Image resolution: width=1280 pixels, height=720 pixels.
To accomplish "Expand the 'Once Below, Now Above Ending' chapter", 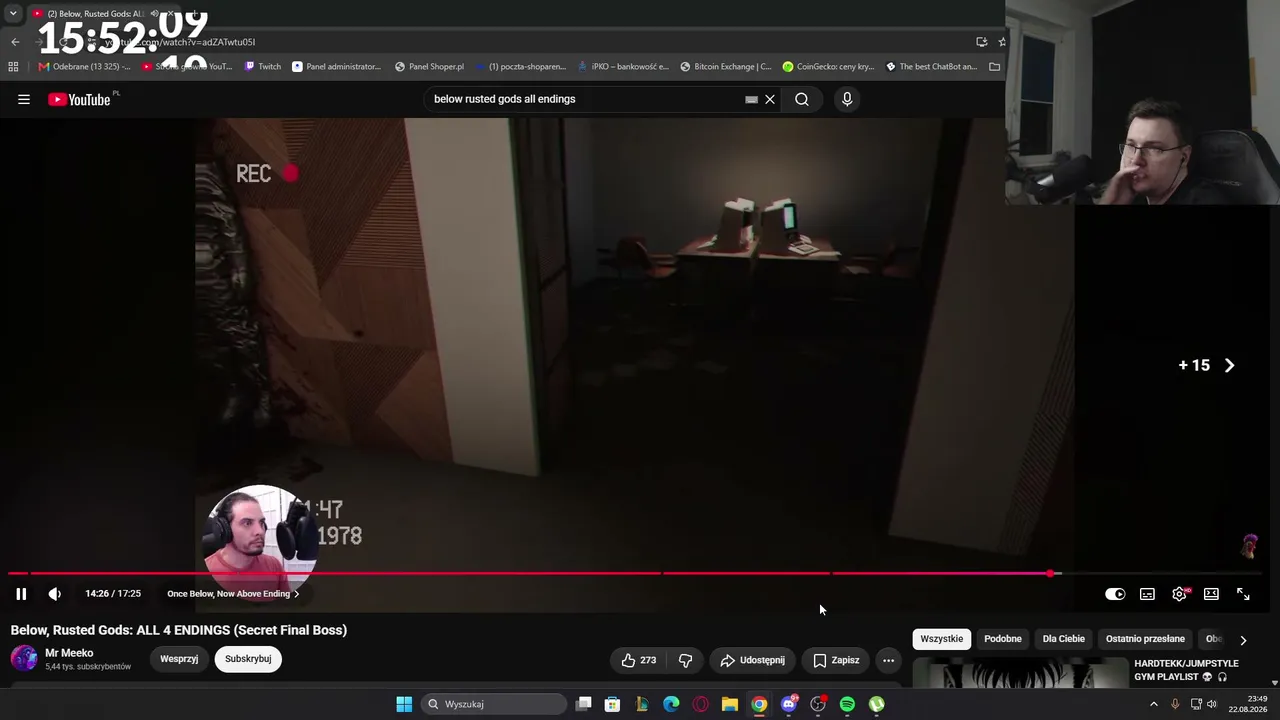I will [233, 594].
